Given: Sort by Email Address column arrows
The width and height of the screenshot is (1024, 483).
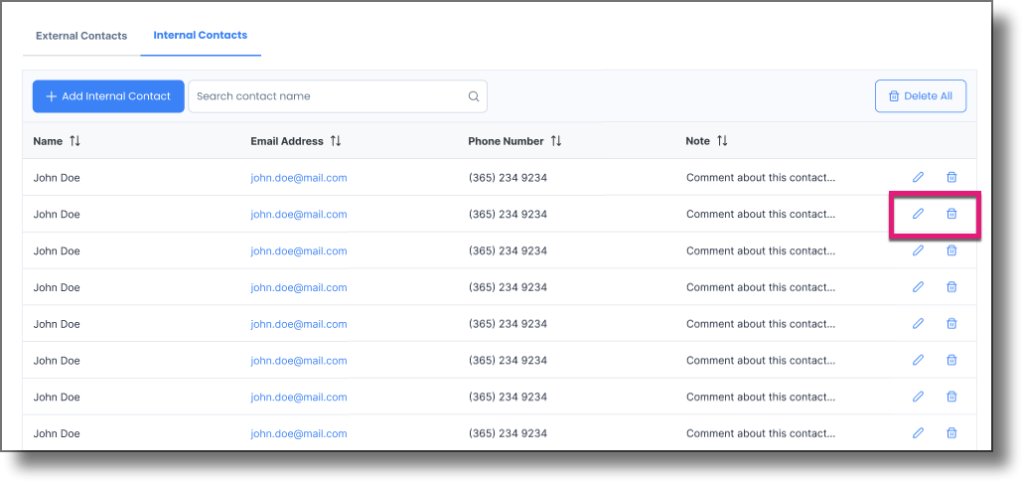Looking at the screenshot, I should click(336, 141).
